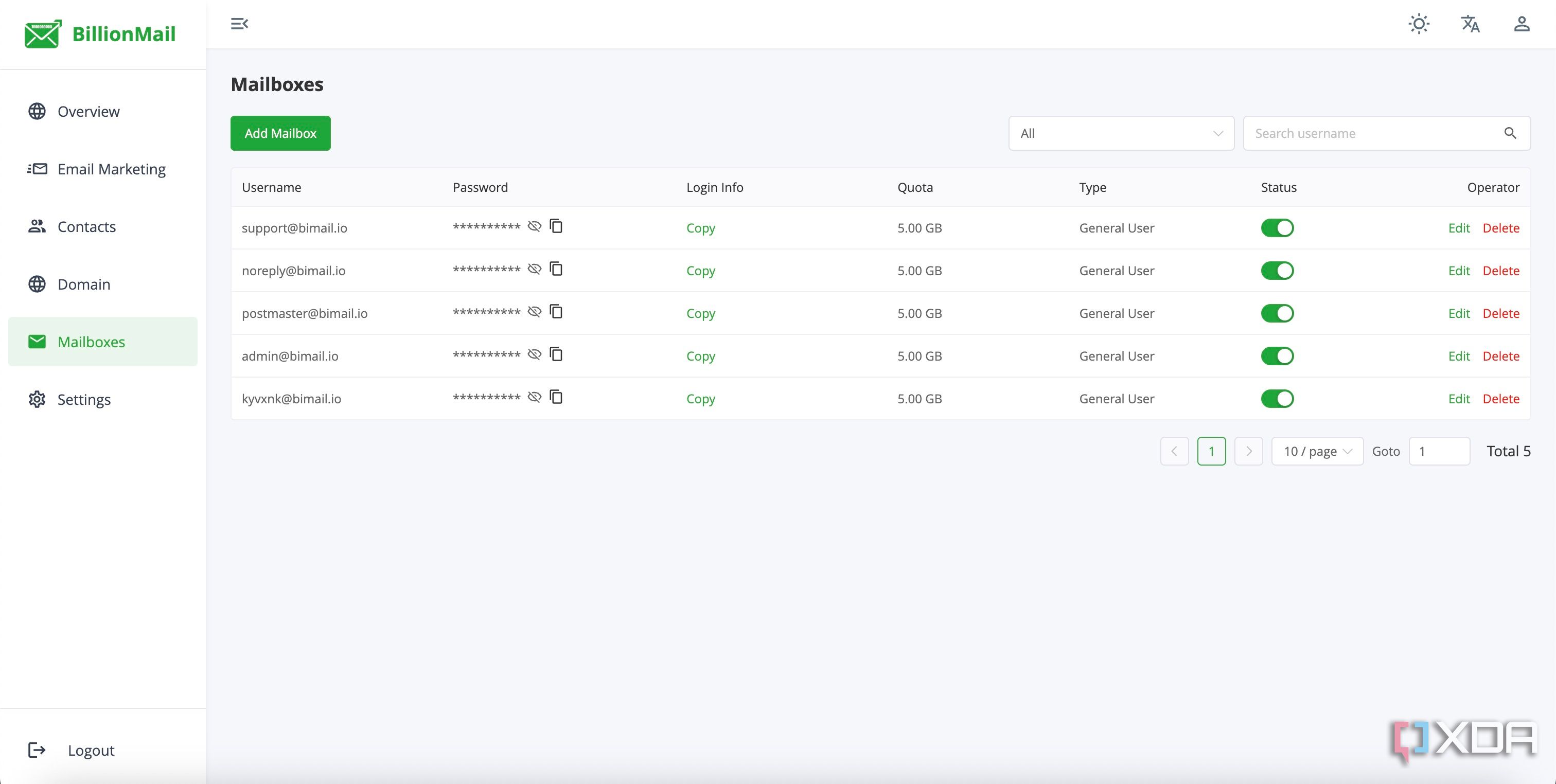Click the search magnifier icon
Screen dimensions: 1556x784
pos(1510,133)
